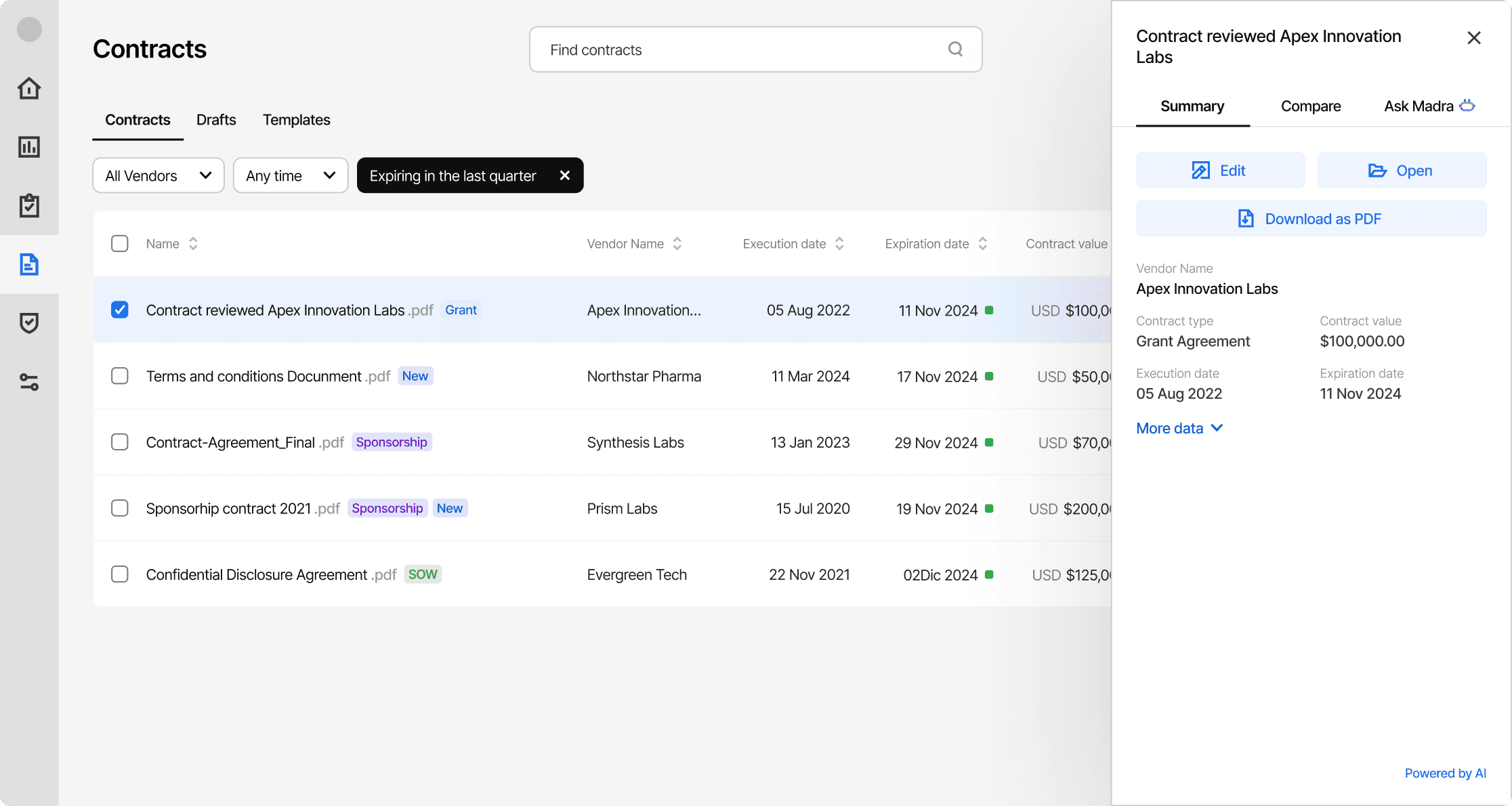Click the shield compliance sidebar icon
1512x806 pixels.
click(x=29, y=323)
